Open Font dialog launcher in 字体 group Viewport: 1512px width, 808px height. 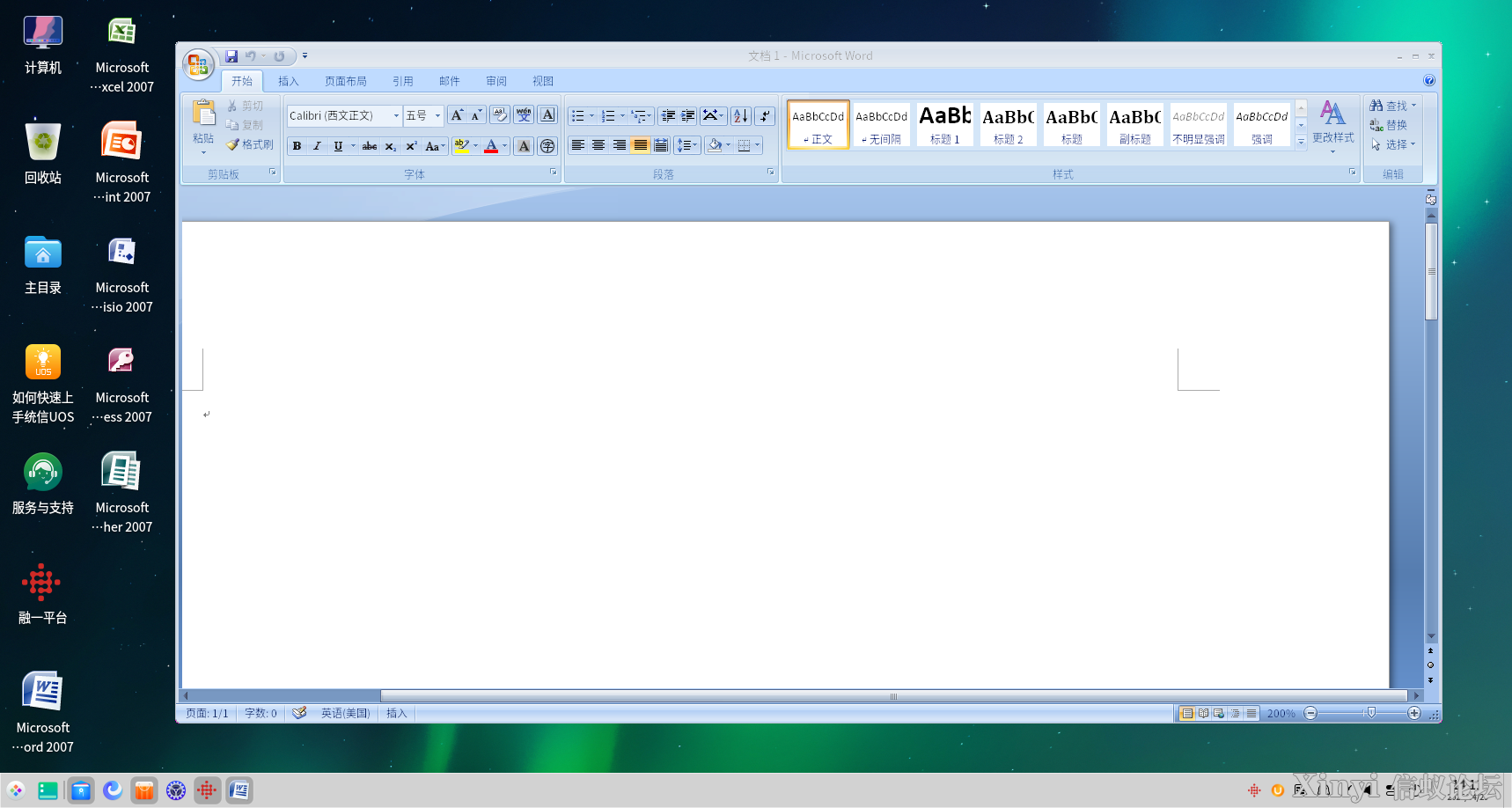pos(553,172)
